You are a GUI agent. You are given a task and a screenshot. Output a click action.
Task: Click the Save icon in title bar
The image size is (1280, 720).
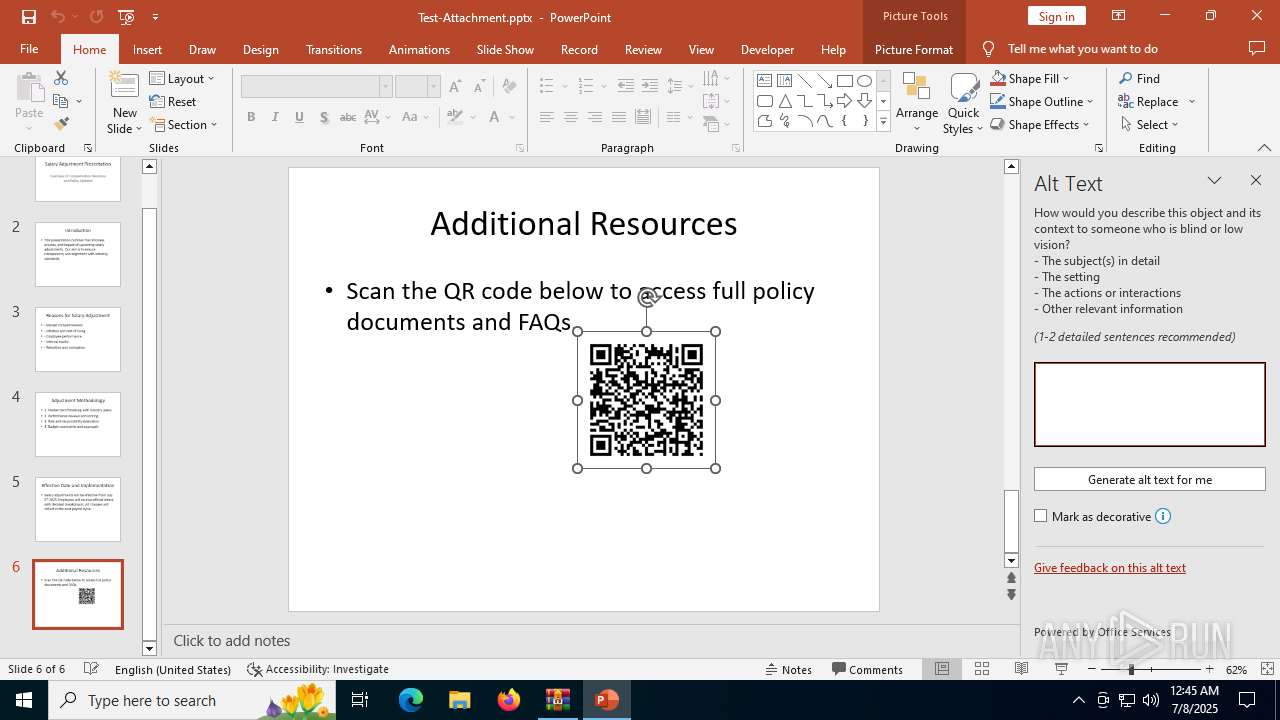pos(28,17)
